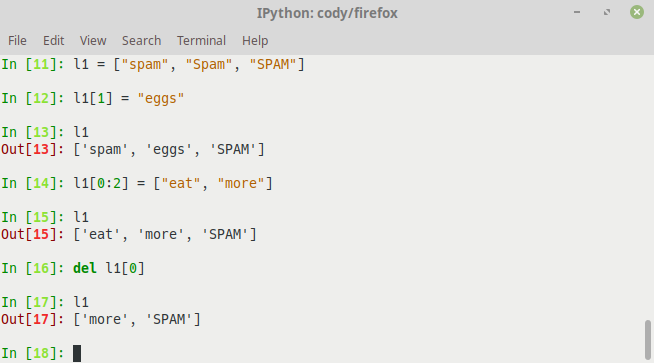Click the "eggs" string on line 12
The height and width of the screenshot is (363, 654).
click(161, 99)
